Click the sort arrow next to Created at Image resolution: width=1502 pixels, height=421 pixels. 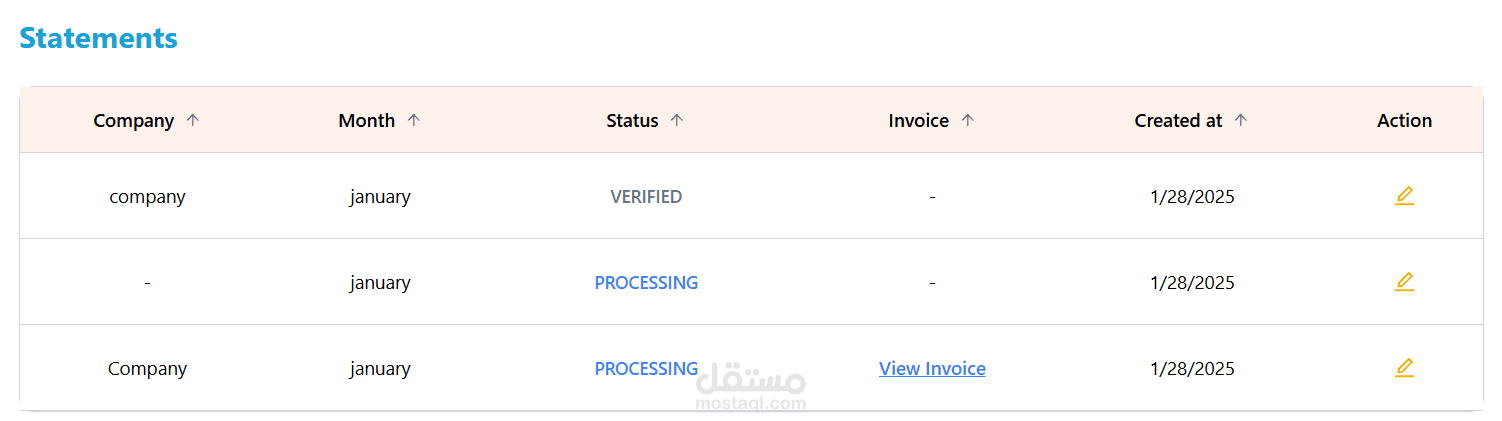[x=1241, y=120]
